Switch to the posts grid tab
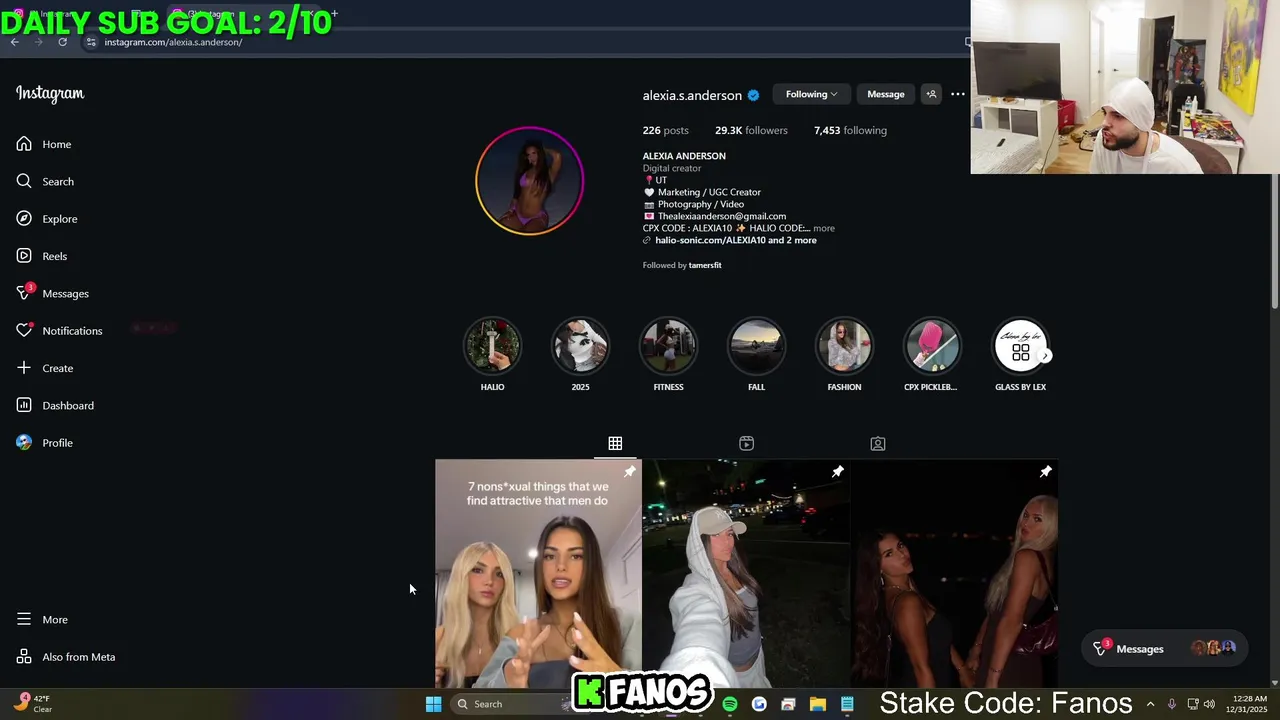1280x720 pixels. click(x=615, y=443)
